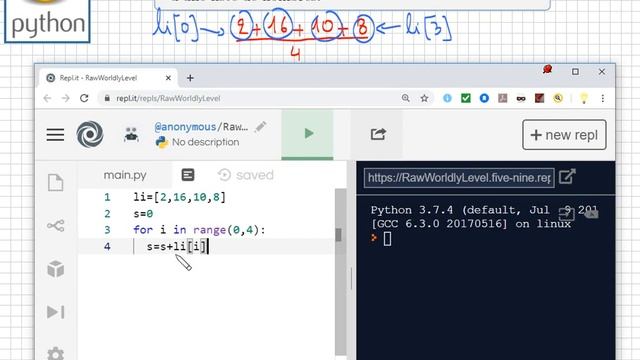Click the black glasses mask extension icon
Image resolution: width=640 pixels, height=360 pixels.
pyautogui.click(x=521, y=98)
